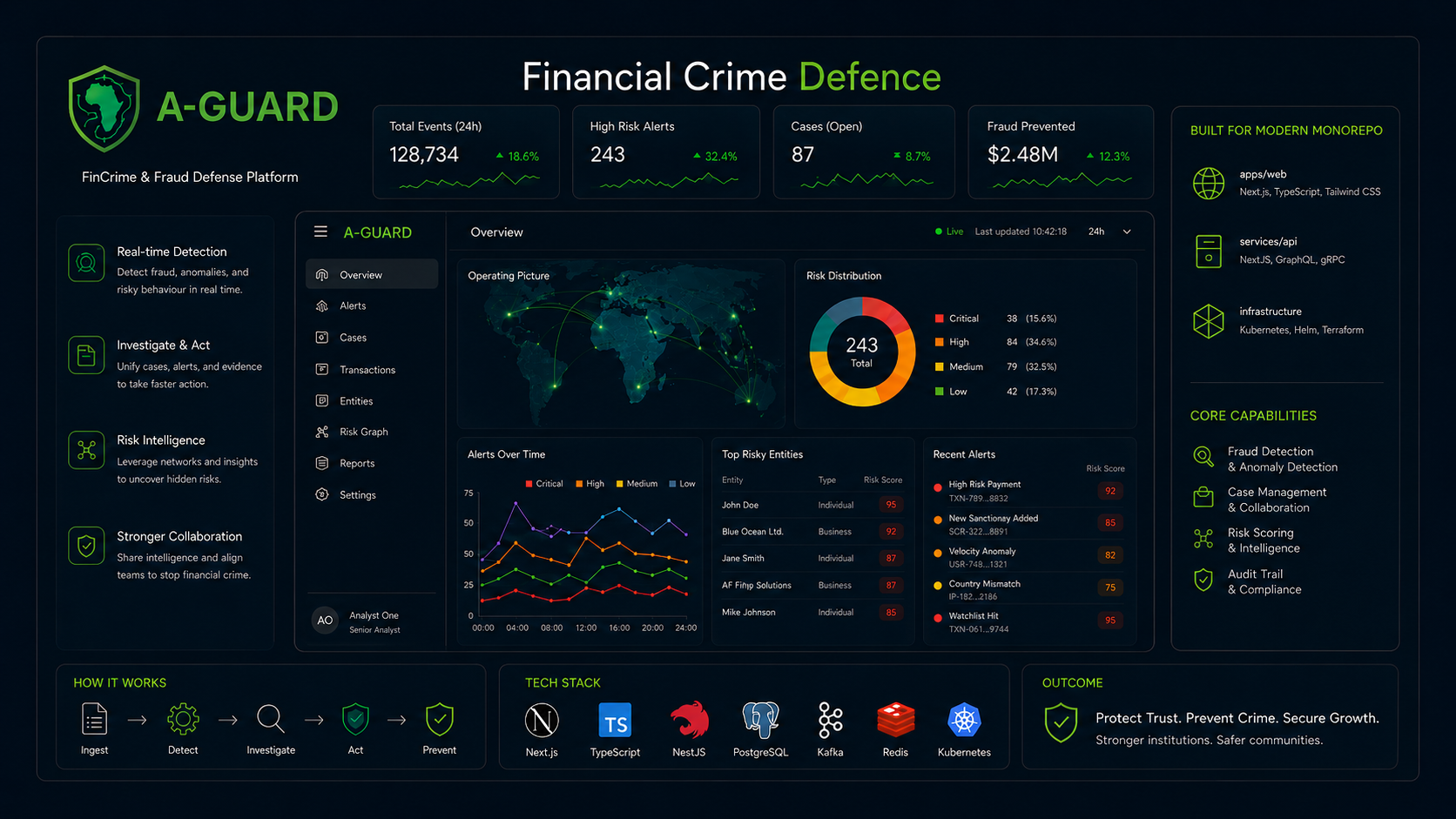Click the Ingest document icon

coord(94,720)
